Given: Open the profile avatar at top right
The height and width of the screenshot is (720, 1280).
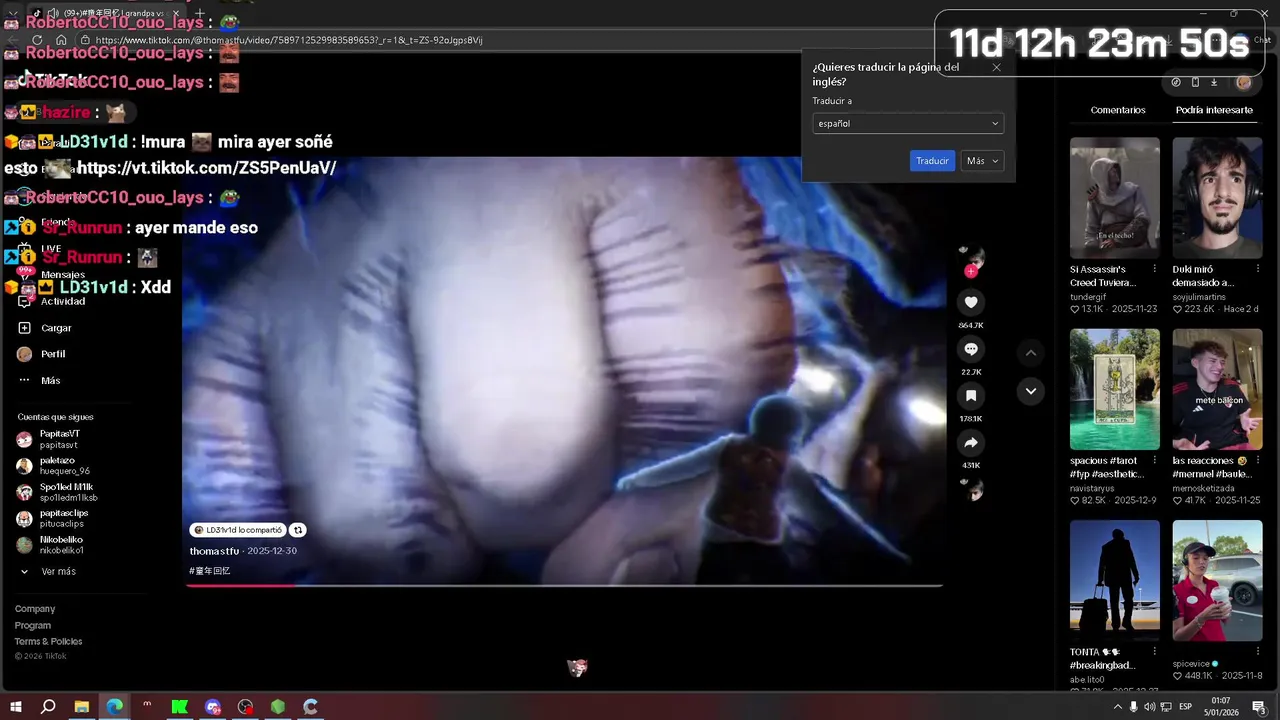Looking at the screenshot, I should pyautogui.click(x=1243, y=82).
